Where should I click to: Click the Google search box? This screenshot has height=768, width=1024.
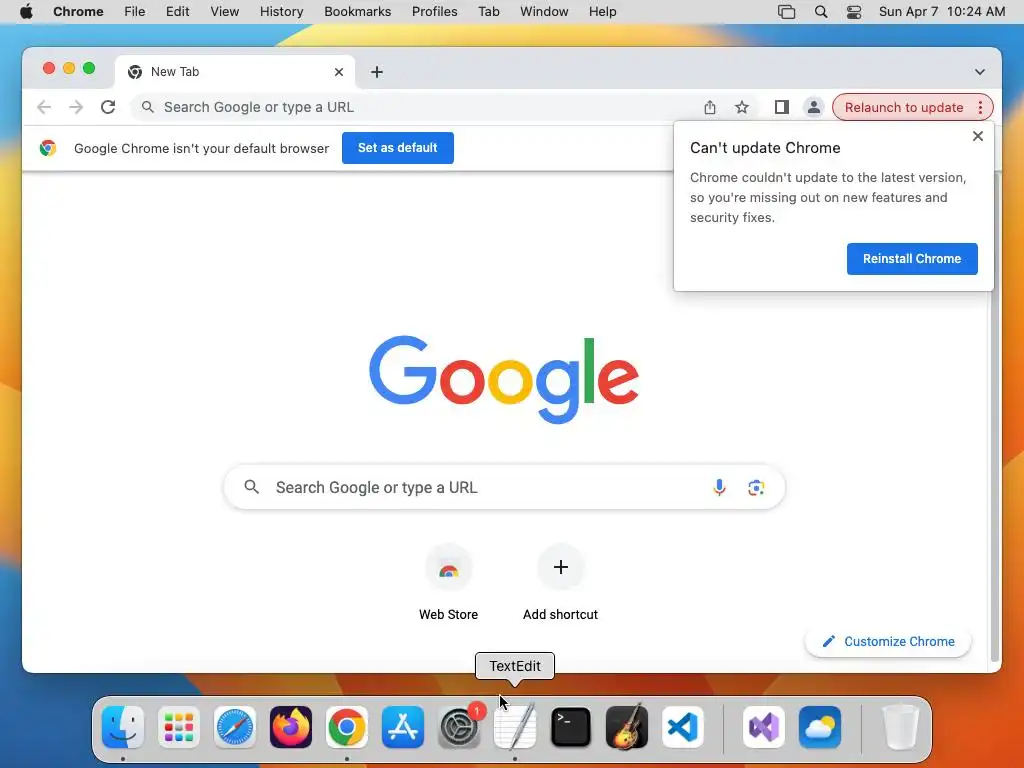point(504,487)
